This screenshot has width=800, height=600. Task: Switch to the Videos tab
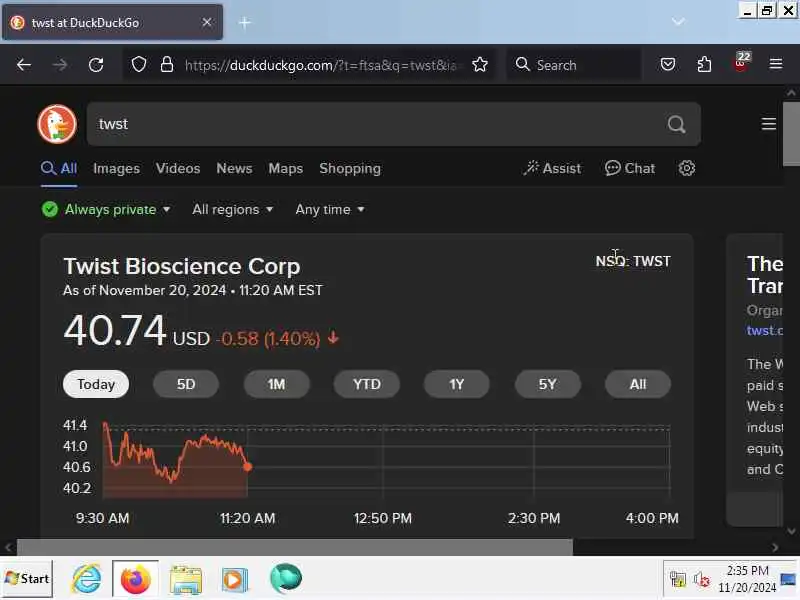point(178,168)
